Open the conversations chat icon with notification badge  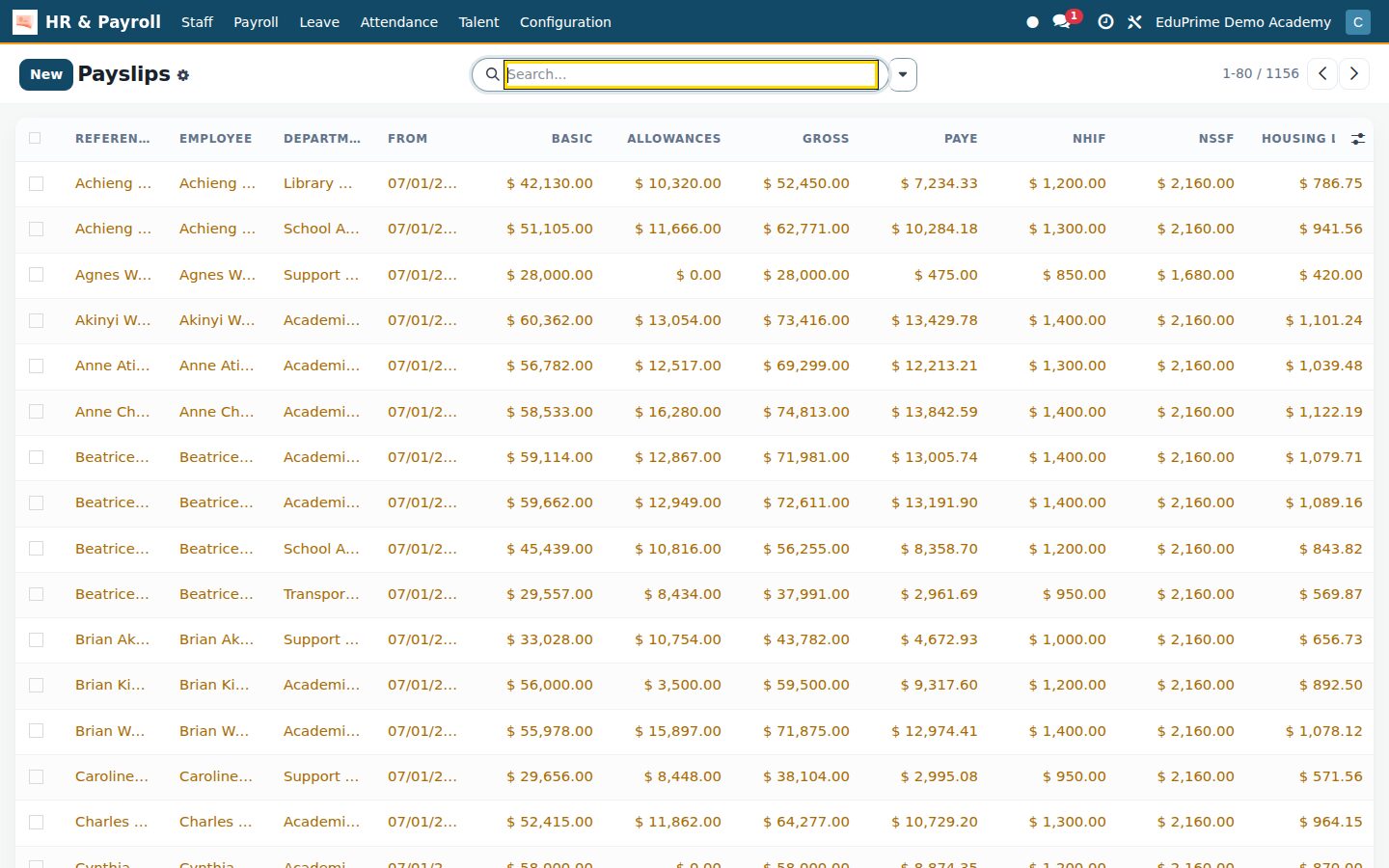pos(1062,21)
